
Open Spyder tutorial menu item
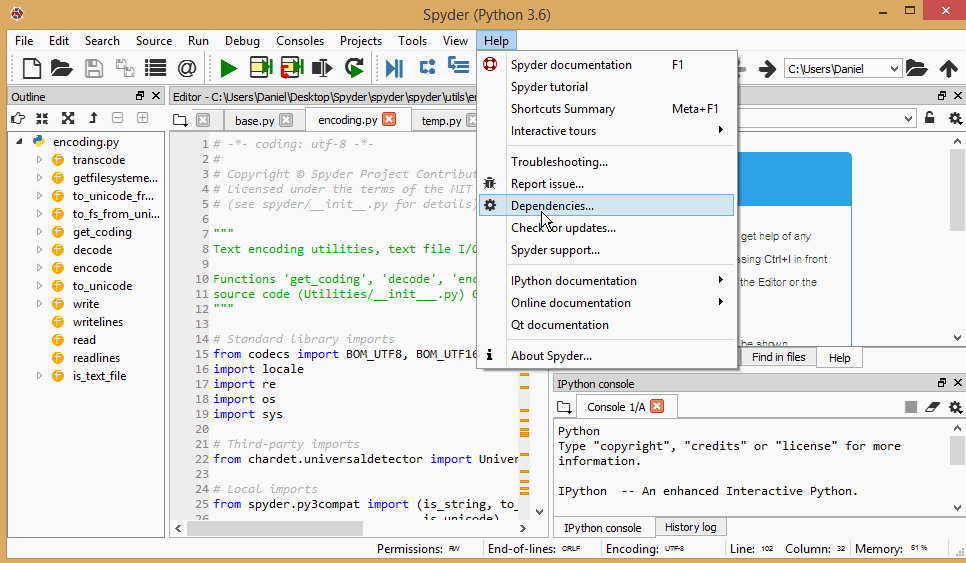tap(607, 87)
